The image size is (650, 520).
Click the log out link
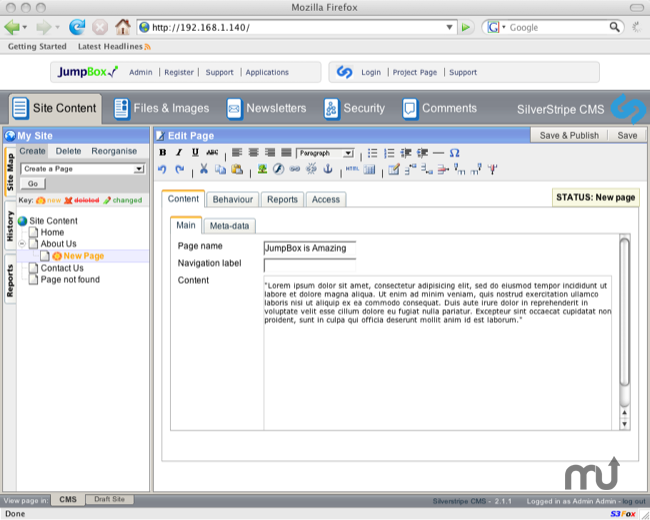coord(634,501)
